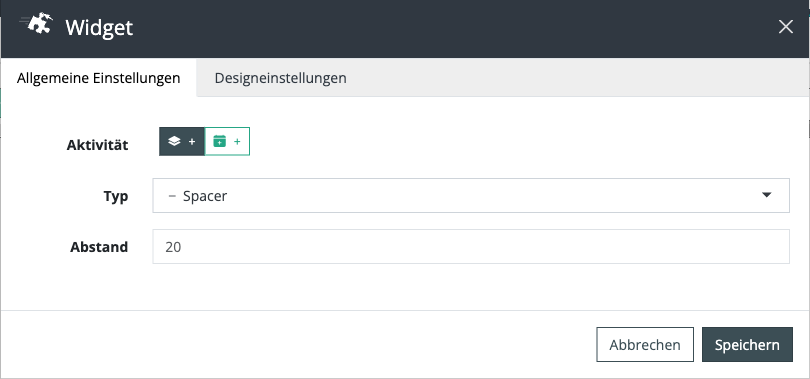The image size is (810, 379).
Task: Select the layers-plus Aktivität button
Action: click(182, 141)
